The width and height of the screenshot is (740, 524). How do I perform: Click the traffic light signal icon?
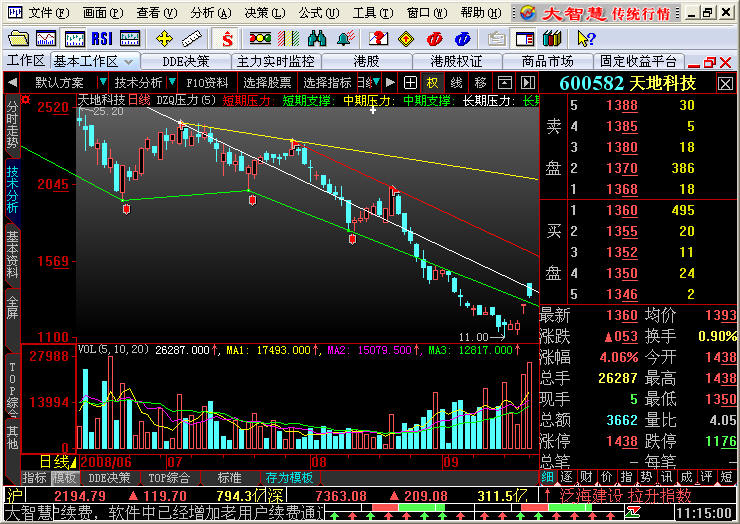[260, 38]
